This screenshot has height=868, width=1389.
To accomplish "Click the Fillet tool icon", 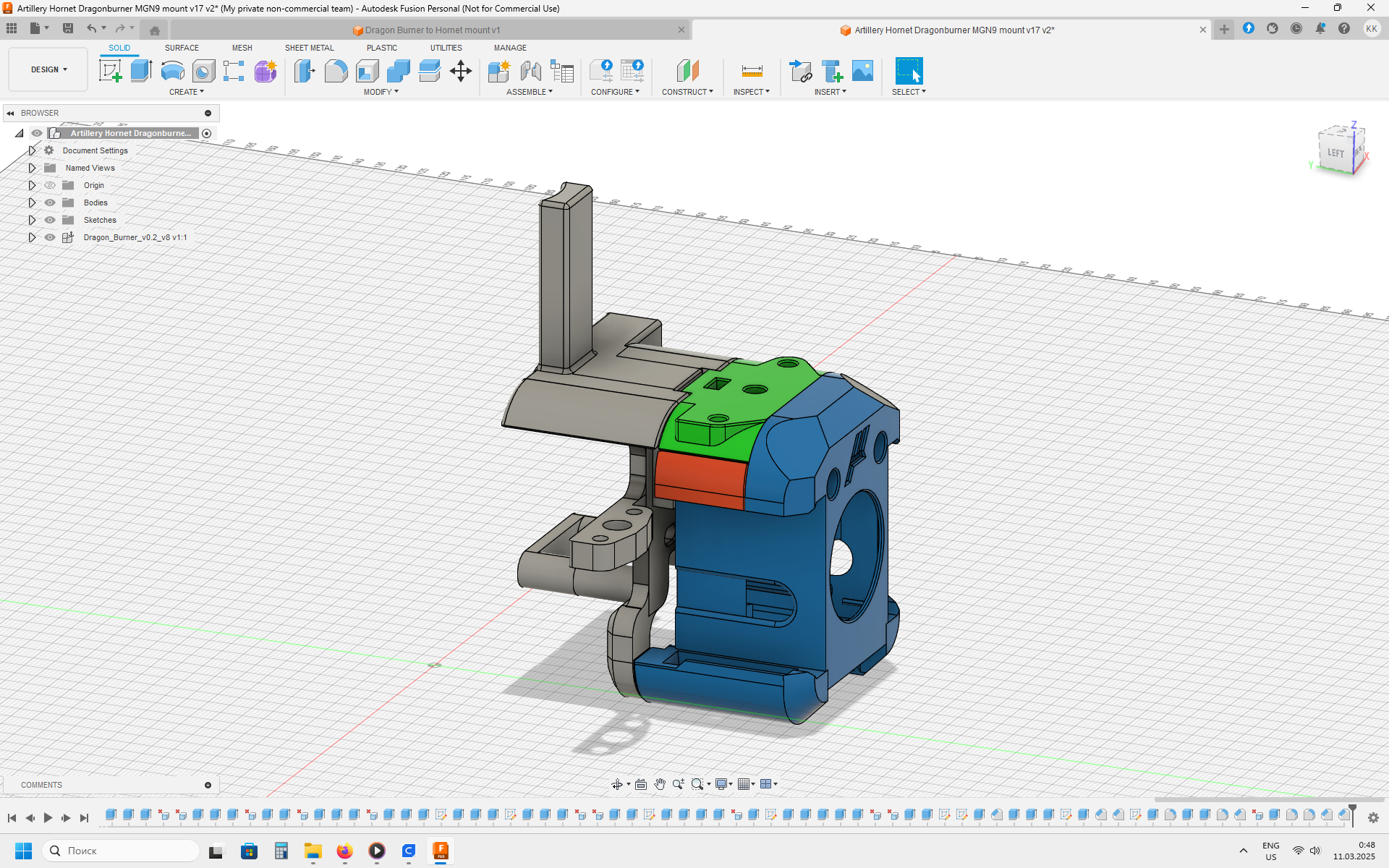I will [x=336, y=71].
